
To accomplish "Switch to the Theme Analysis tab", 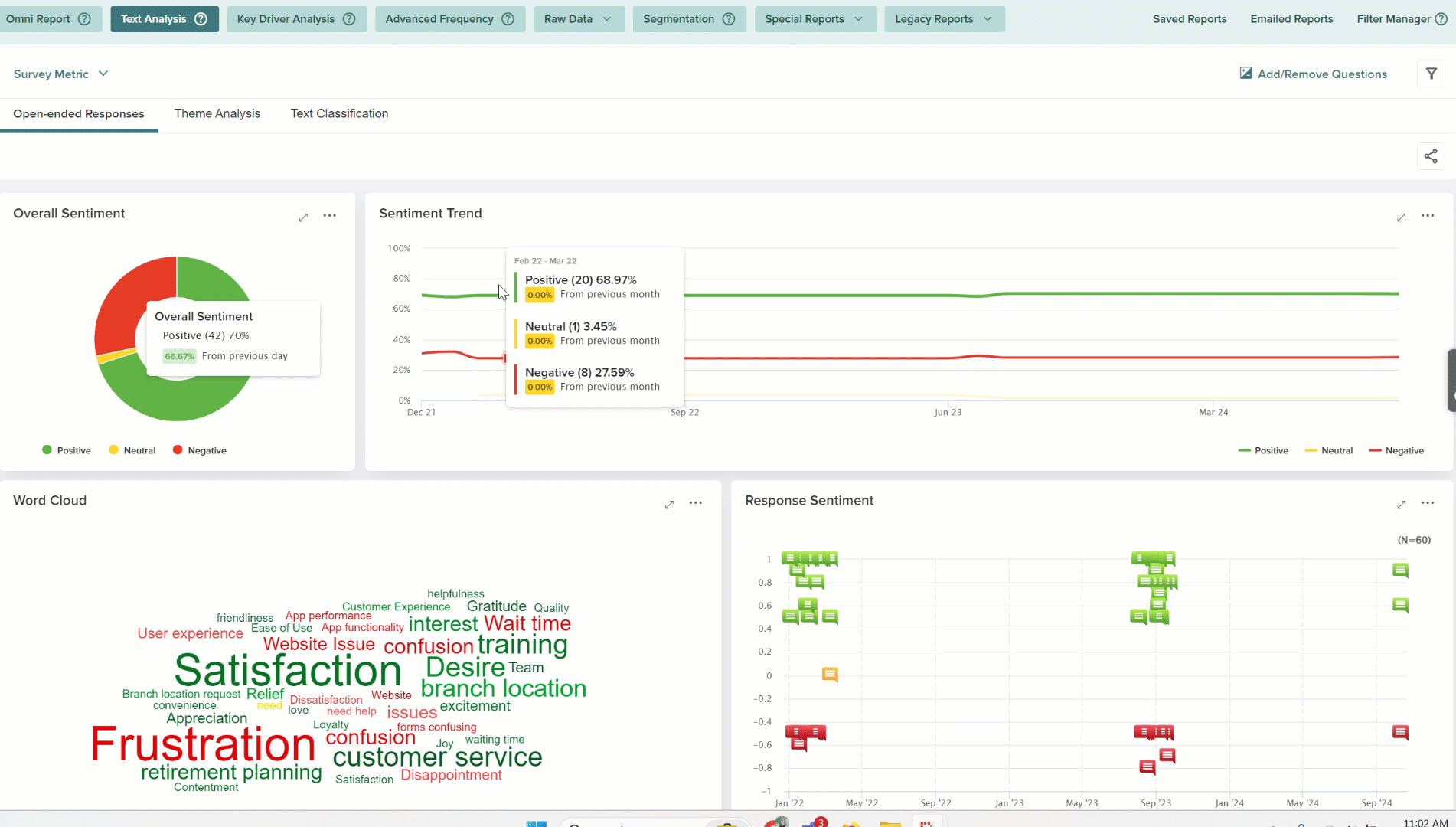I will [217, 113].
